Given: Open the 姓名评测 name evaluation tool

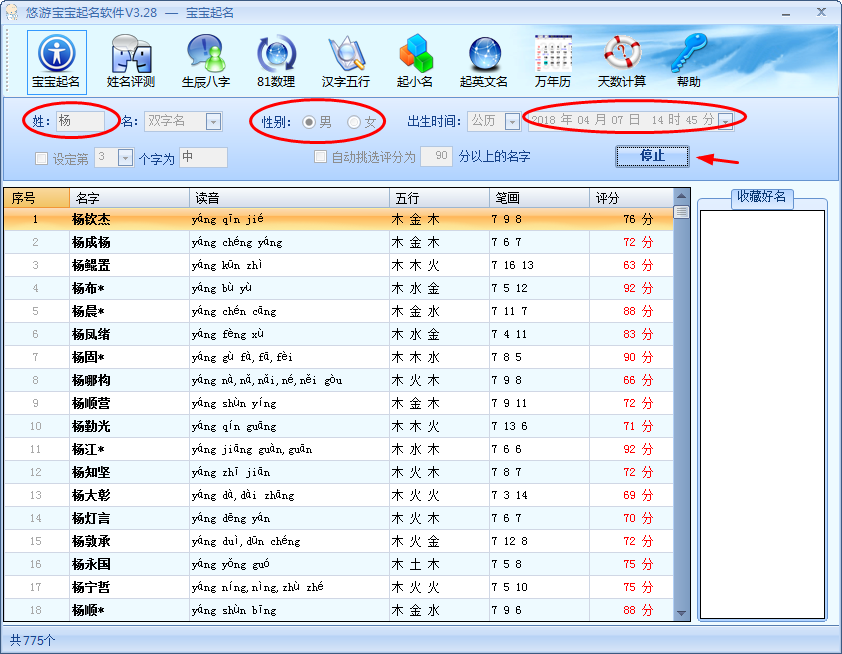Looking at the screenshot, I should [x=131, y=61].
